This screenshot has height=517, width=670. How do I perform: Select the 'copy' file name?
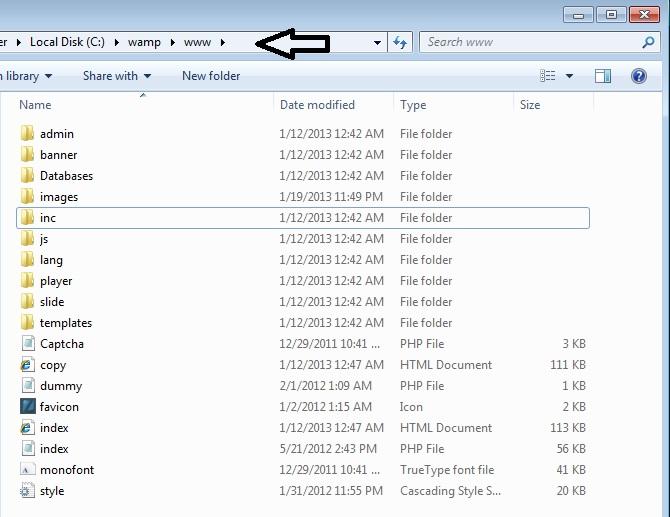tap(53, 365)
